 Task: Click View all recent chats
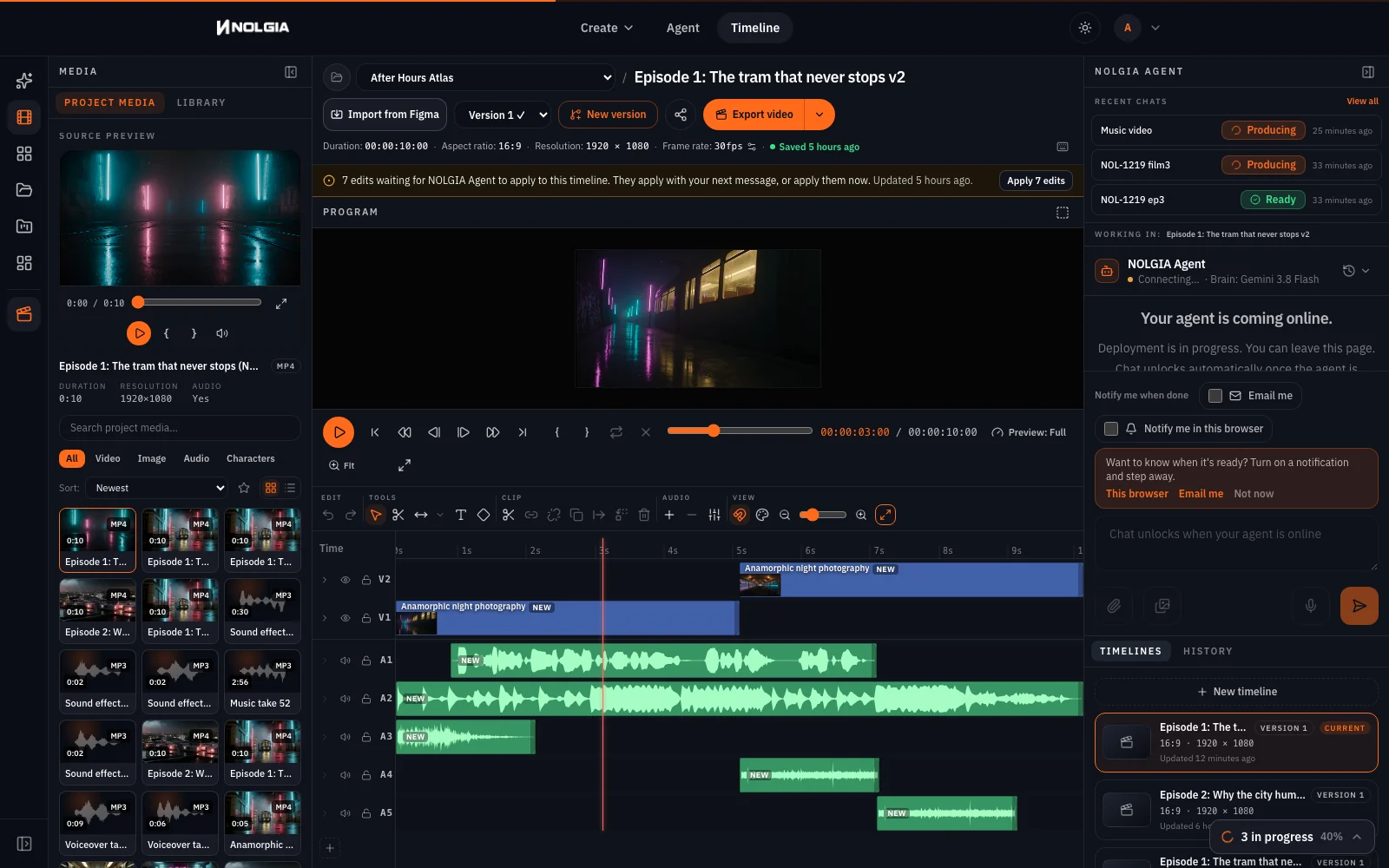[1362, 102]
